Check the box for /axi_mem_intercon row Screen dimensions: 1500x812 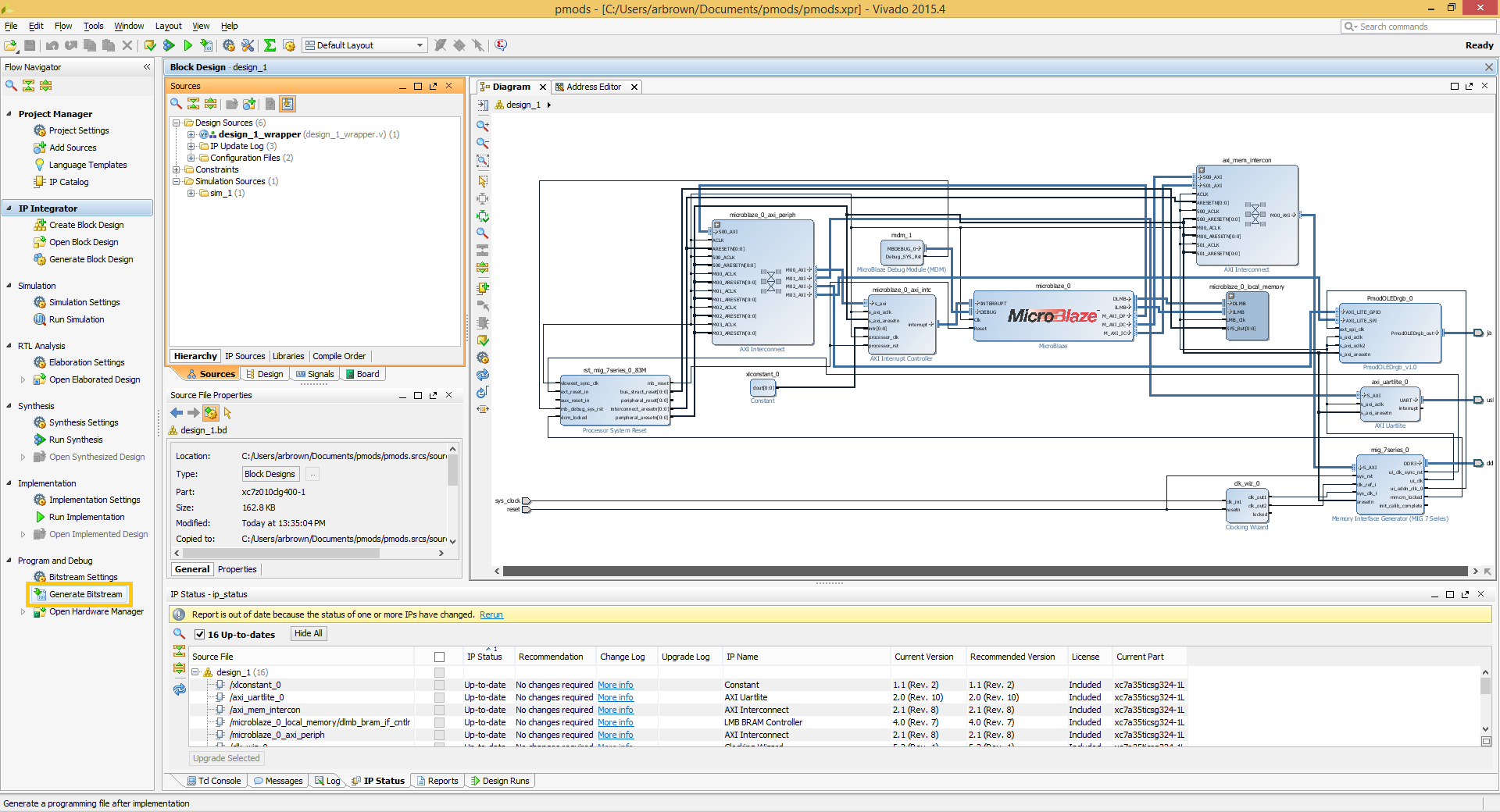439,710
